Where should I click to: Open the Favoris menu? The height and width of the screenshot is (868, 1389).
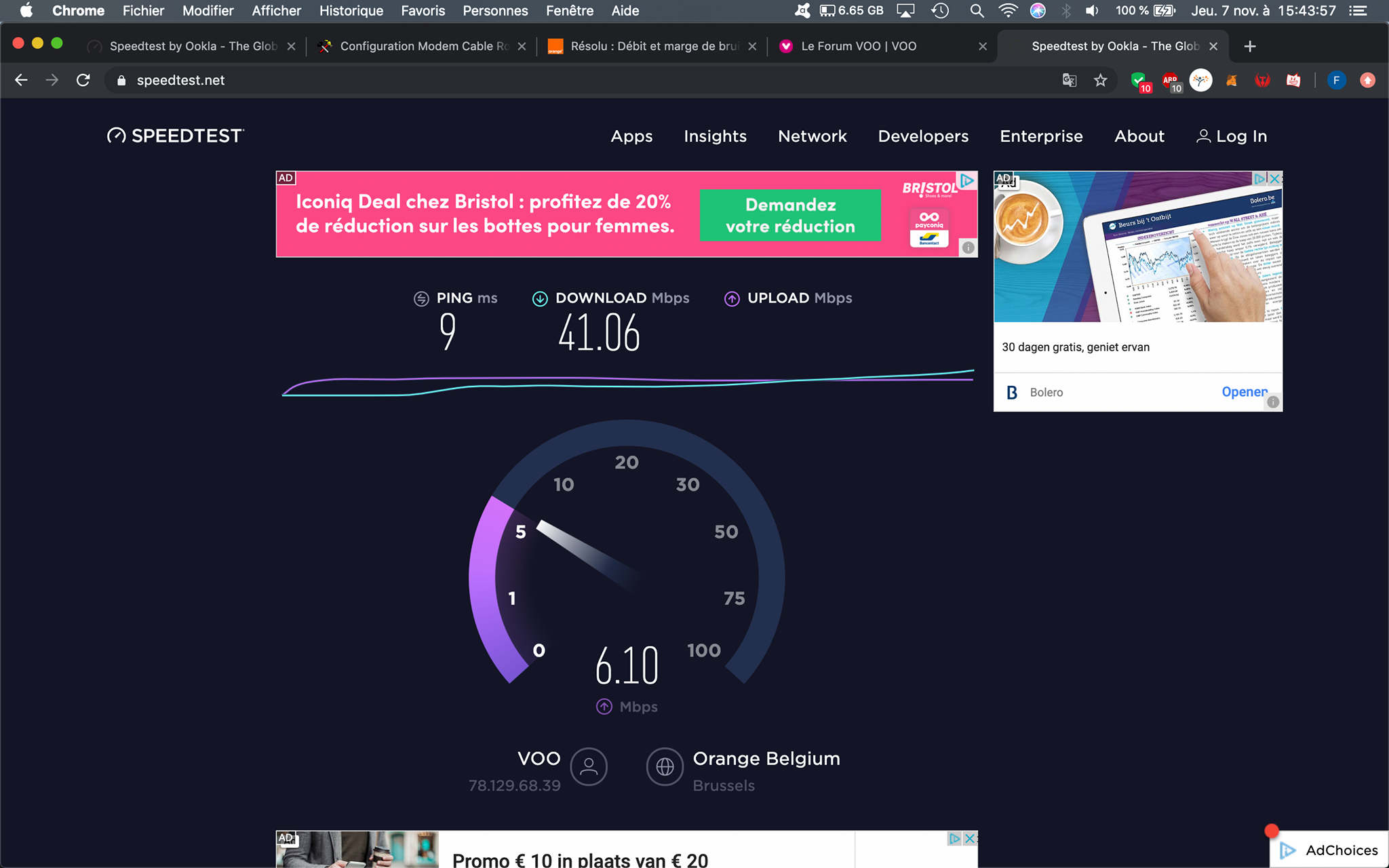(x=423, y=10)
